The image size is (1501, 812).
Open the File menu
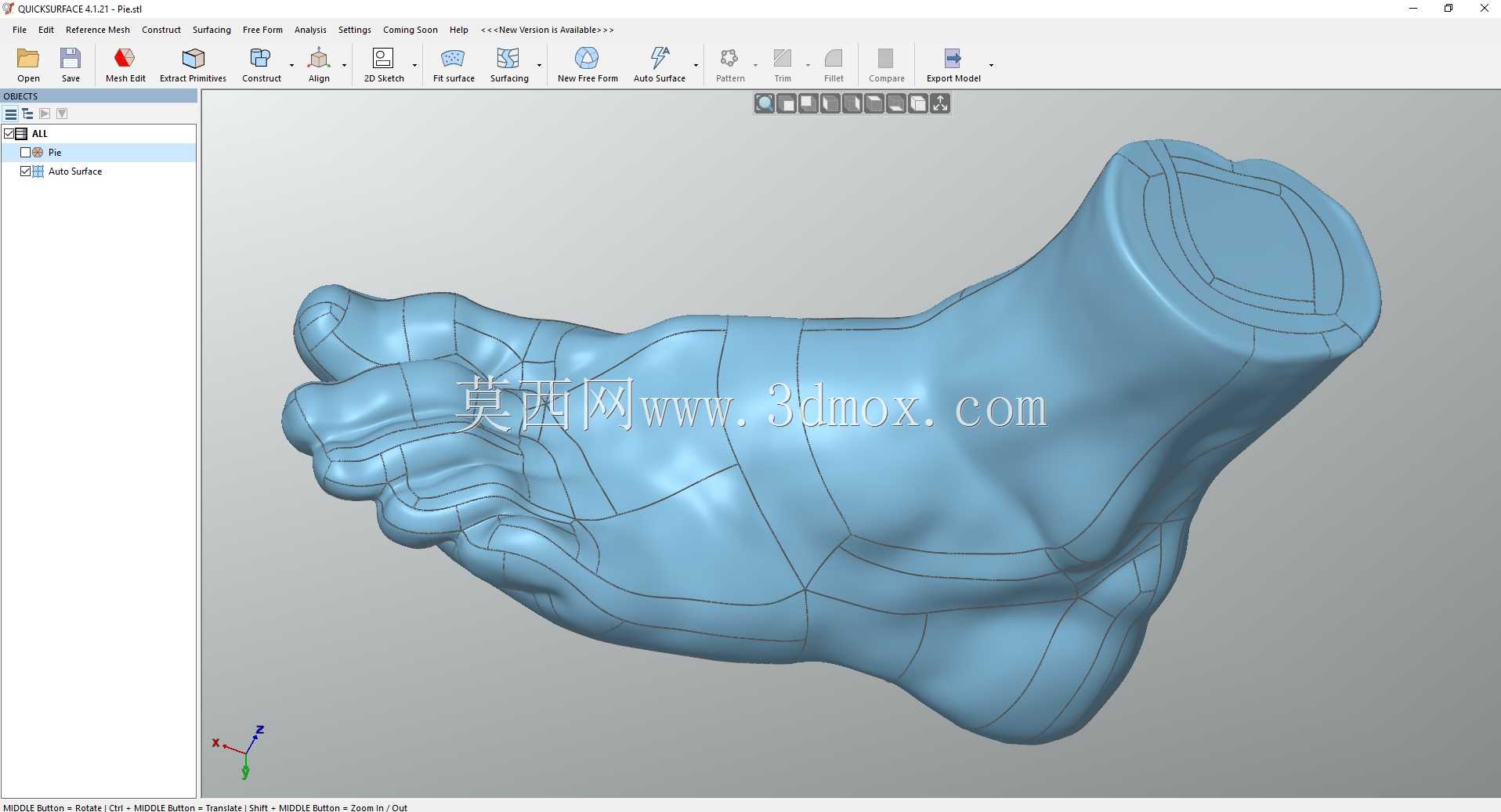tap(20, 30)
